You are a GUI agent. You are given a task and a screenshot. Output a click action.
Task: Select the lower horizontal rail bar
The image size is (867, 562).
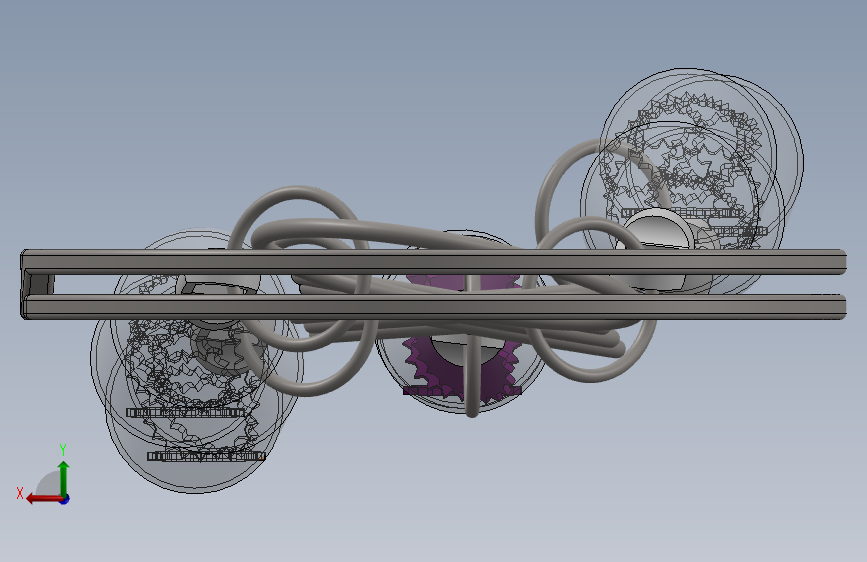click(434, 307)
